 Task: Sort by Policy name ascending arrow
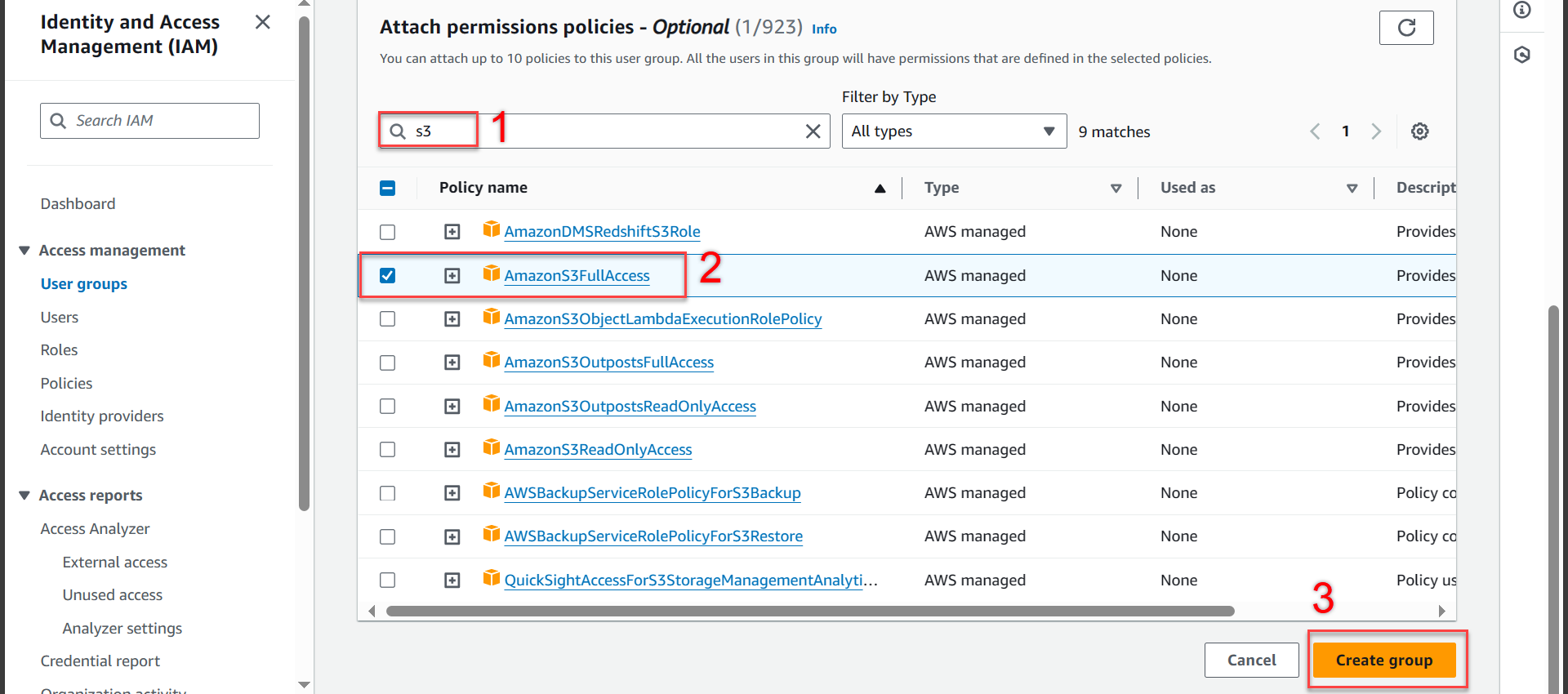click(x=880, y=189)
